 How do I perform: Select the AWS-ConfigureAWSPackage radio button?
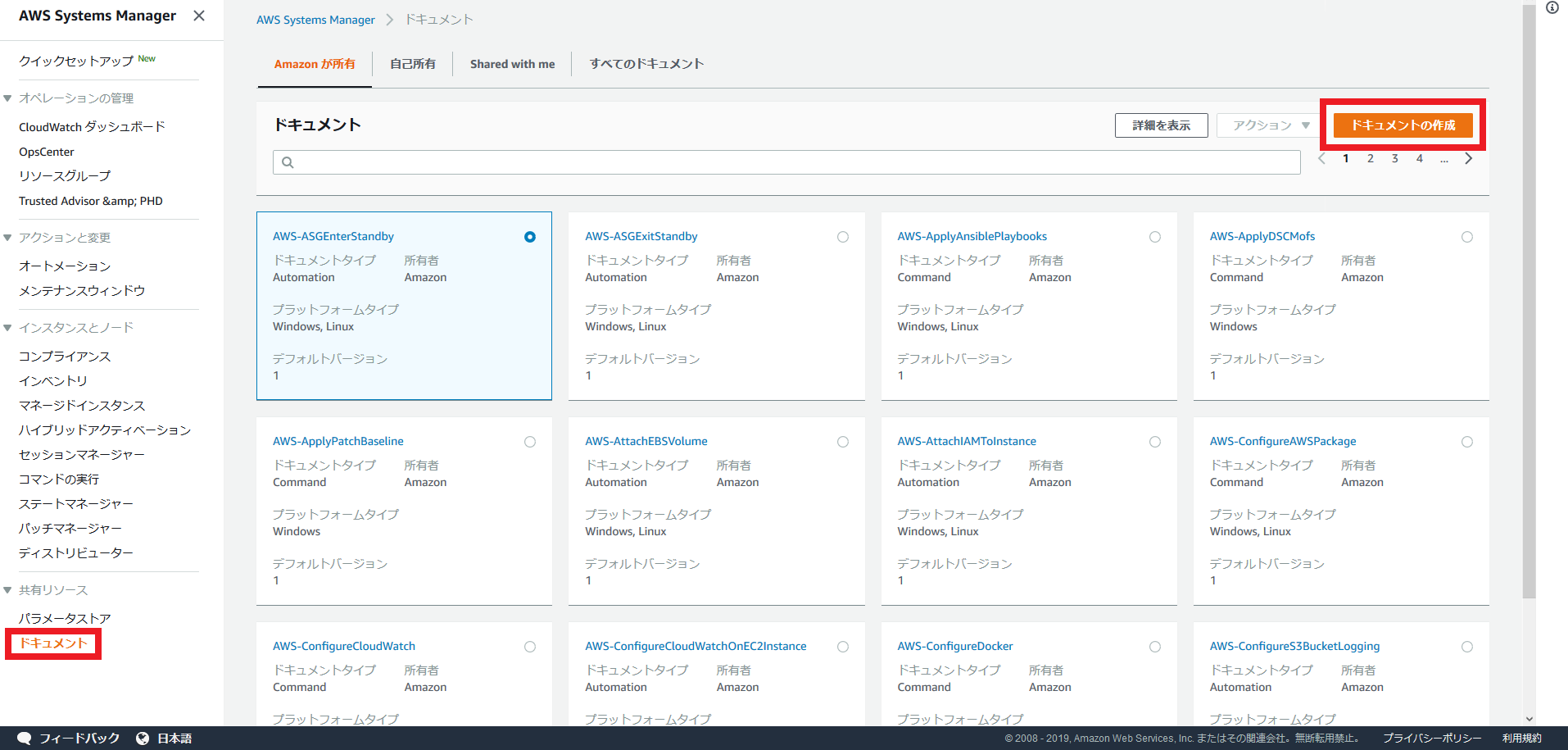pyautogui.click(x=1467, y=442)
